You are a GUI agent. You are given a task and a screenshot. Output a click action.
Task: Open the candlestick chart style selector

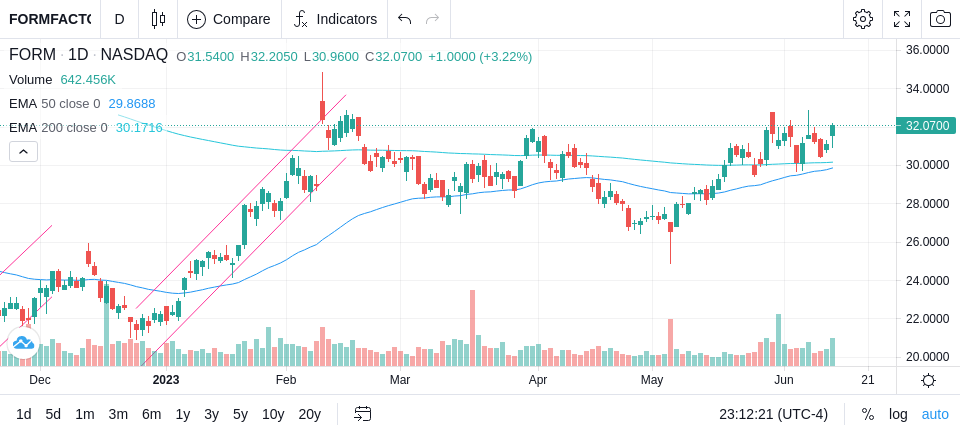click(x=158, y=19)
